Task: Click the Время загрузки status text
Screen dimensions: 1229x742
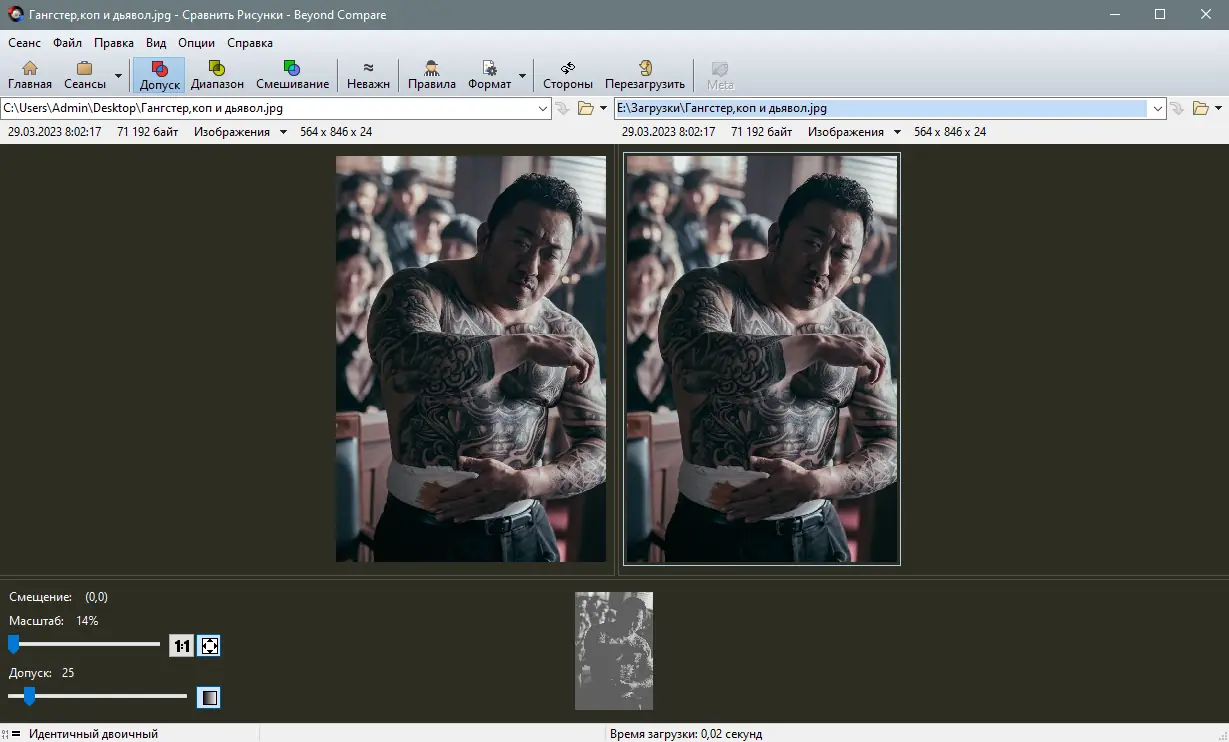Action: 685,734
